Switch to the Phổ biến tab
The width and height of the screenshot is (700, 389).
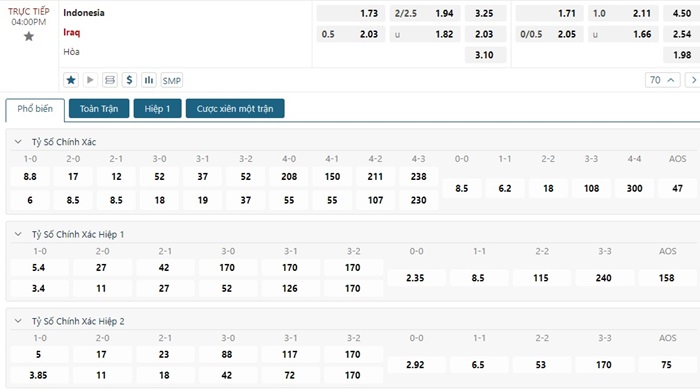[x=35, y=109]
